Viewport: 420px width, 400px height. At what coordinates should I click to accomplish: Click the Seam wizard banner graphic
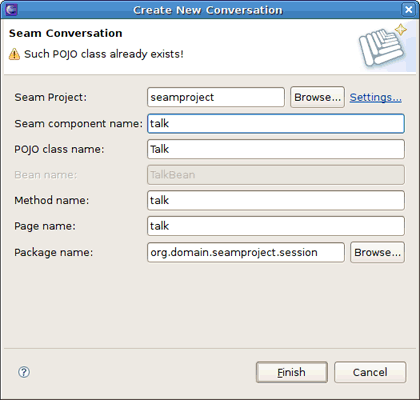pyautogui.click(x=383, y=46)
